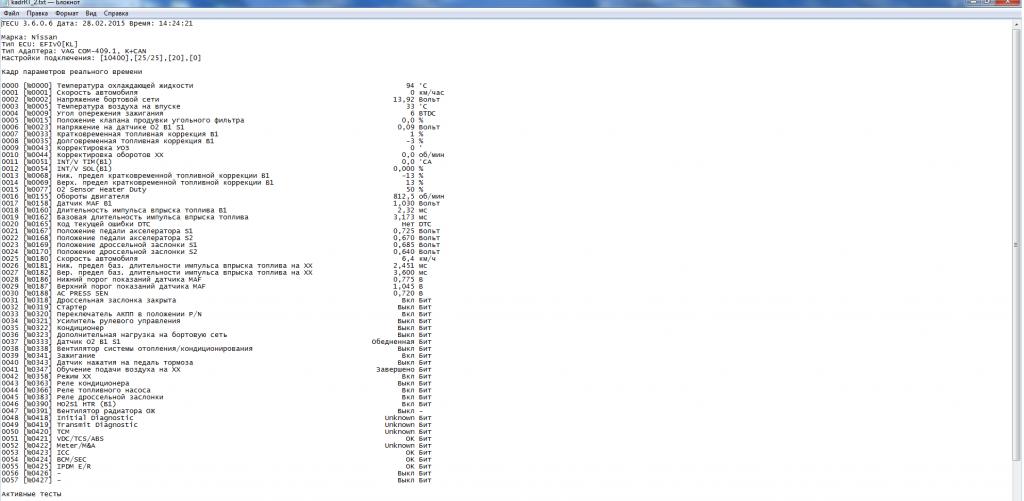Screen dimensions: 1024x501
Task: Open the Справка menu
Action: click(116, 13)
